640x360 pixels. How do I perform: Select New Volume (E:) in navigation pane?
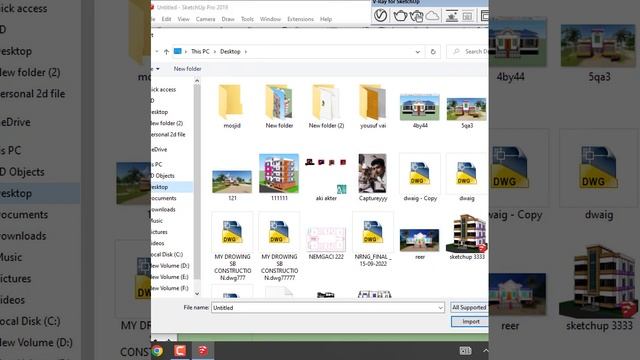coord(170,277)
